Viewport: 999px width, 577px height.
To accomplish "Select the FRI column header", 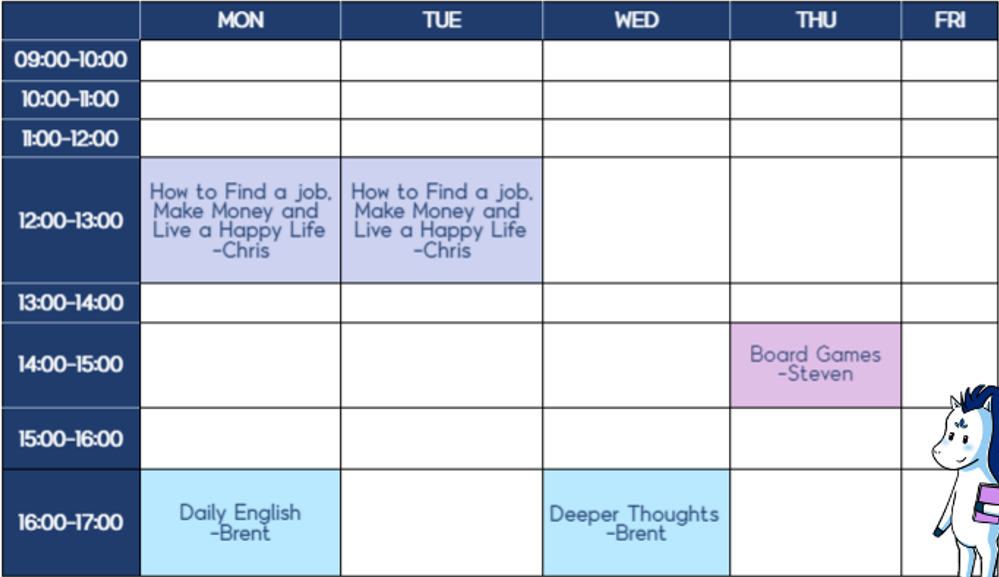I will (x=950, y=20).
